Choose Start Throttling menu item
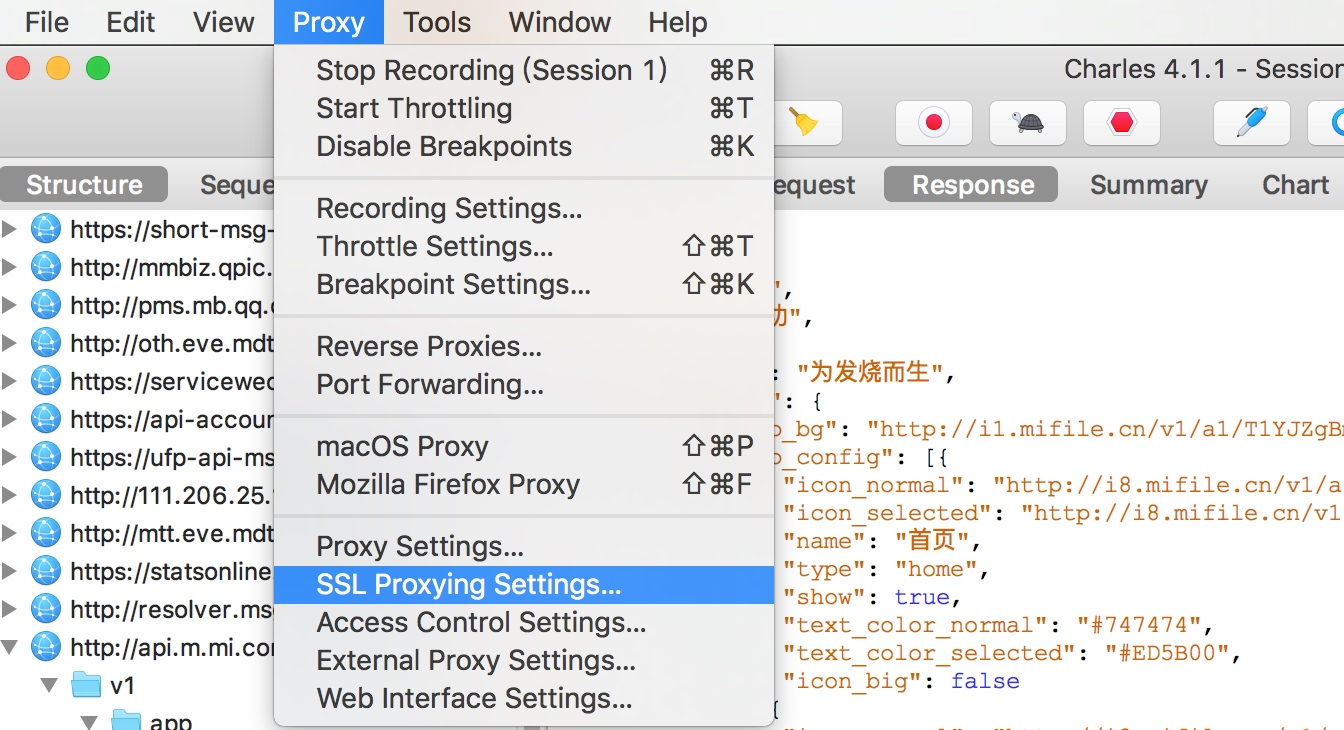The image size is (1344, 730). 524,108
